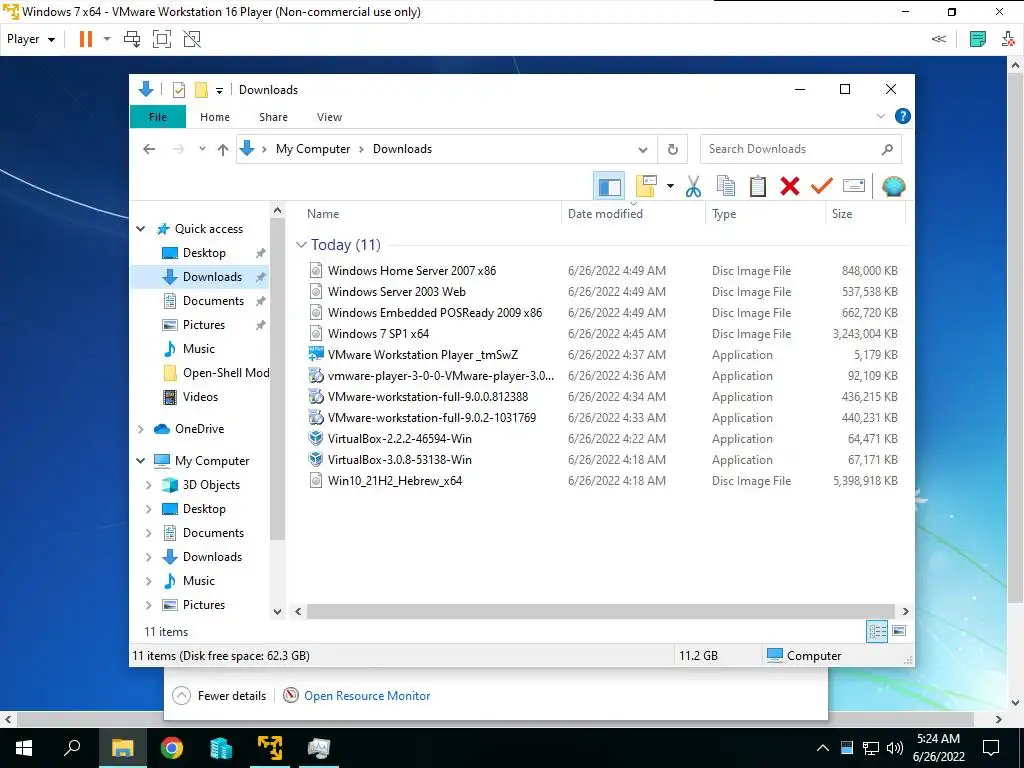Click the Search Downloads field
The height and width of the screenshot is (768, 1024).
pos(801,150)
